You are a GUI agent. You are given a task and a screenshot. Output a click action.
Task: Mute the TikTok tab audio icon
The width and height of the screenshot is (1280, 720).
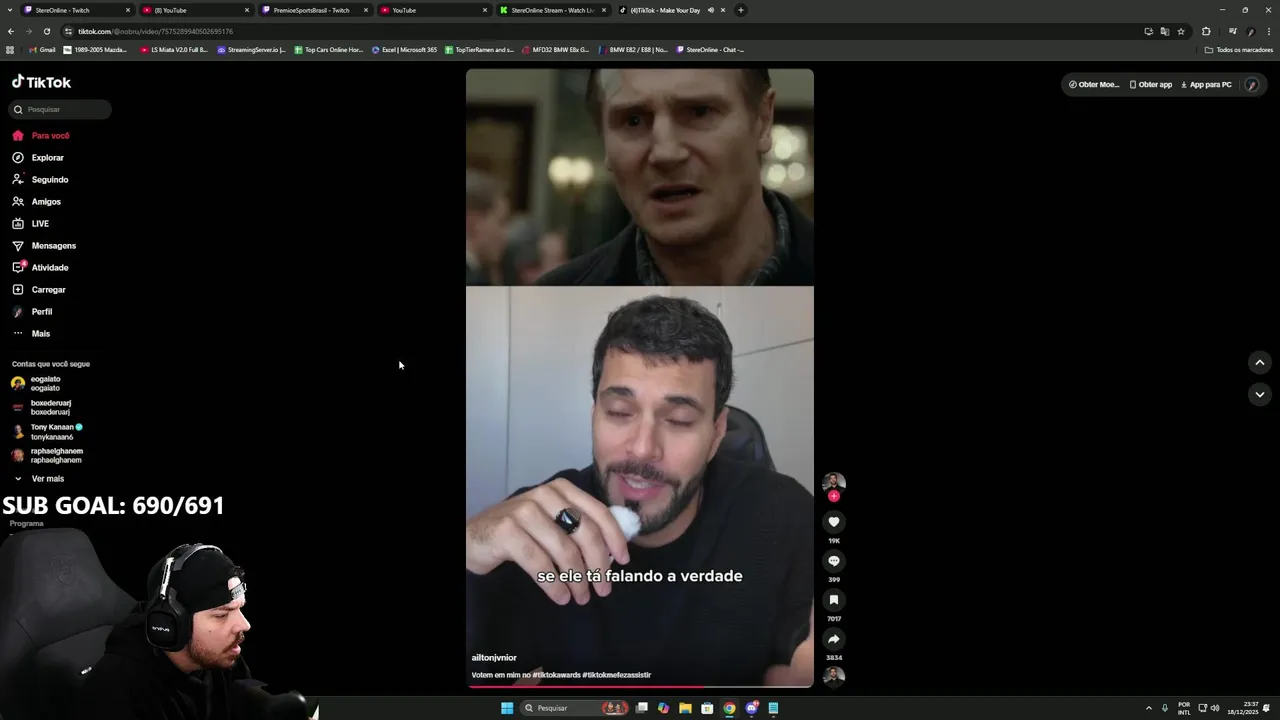point(710,10)
